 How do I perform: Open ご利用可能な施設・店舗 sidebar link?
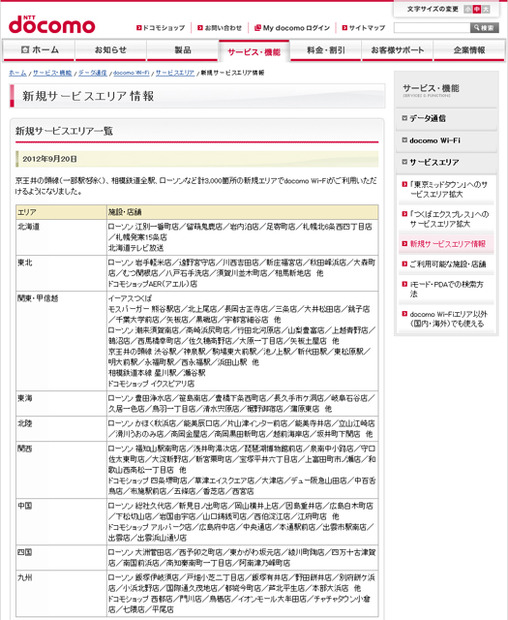point(448,264)
